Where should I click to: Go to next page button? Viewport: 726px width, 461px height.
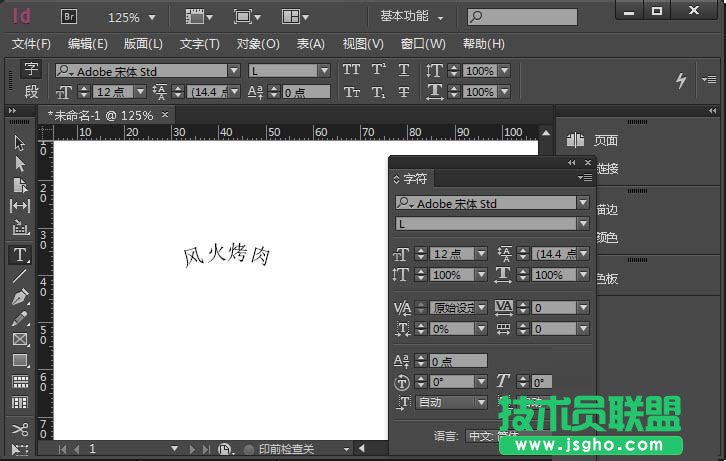tap(192, 449)
